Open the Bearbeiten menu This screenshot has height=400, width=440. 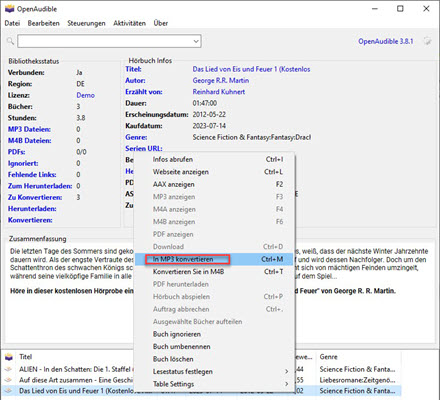pyautogui.click(x=44, y=23)
